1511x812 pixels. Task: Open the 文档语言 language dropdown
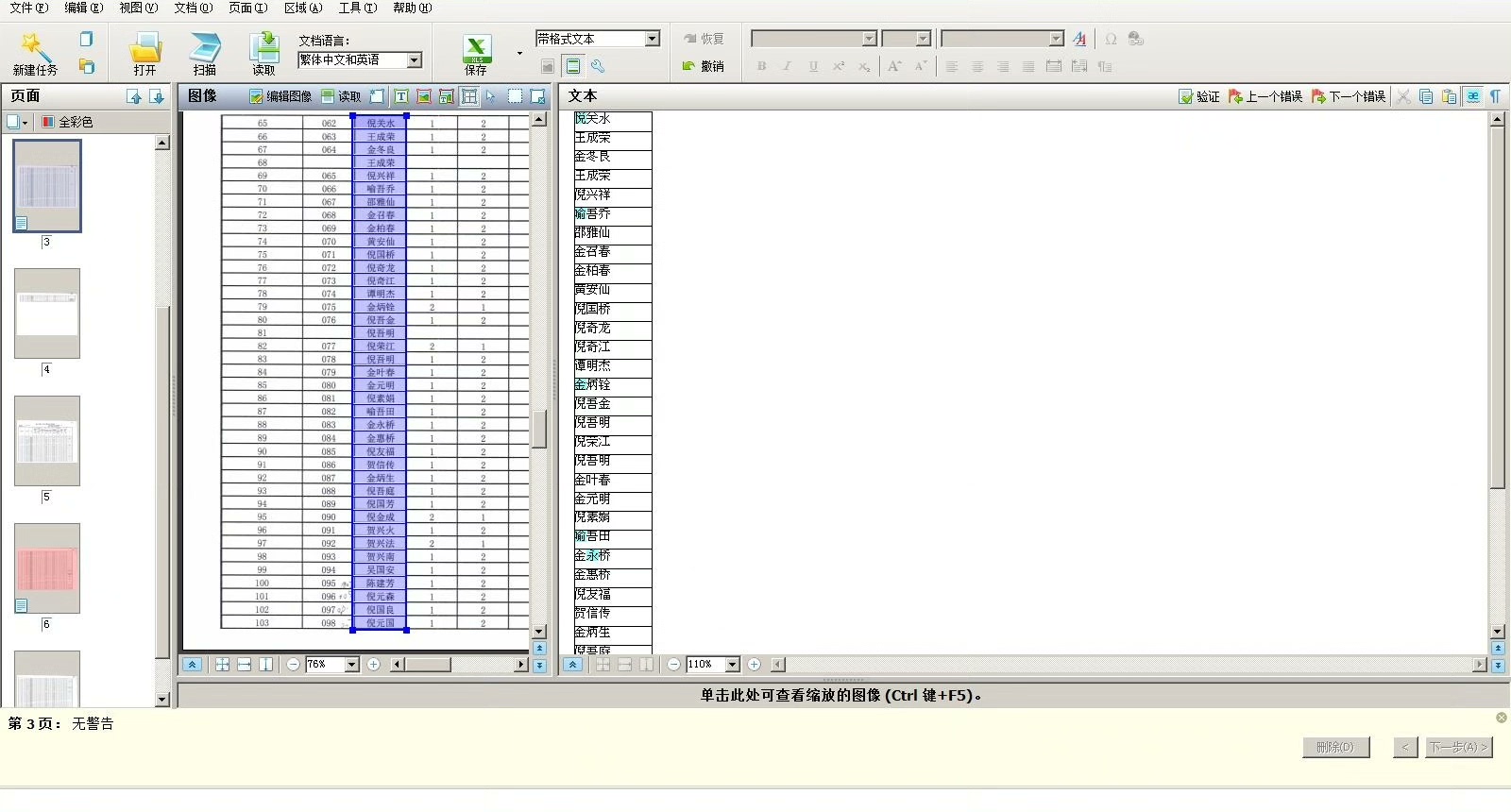tap(414, 59)
